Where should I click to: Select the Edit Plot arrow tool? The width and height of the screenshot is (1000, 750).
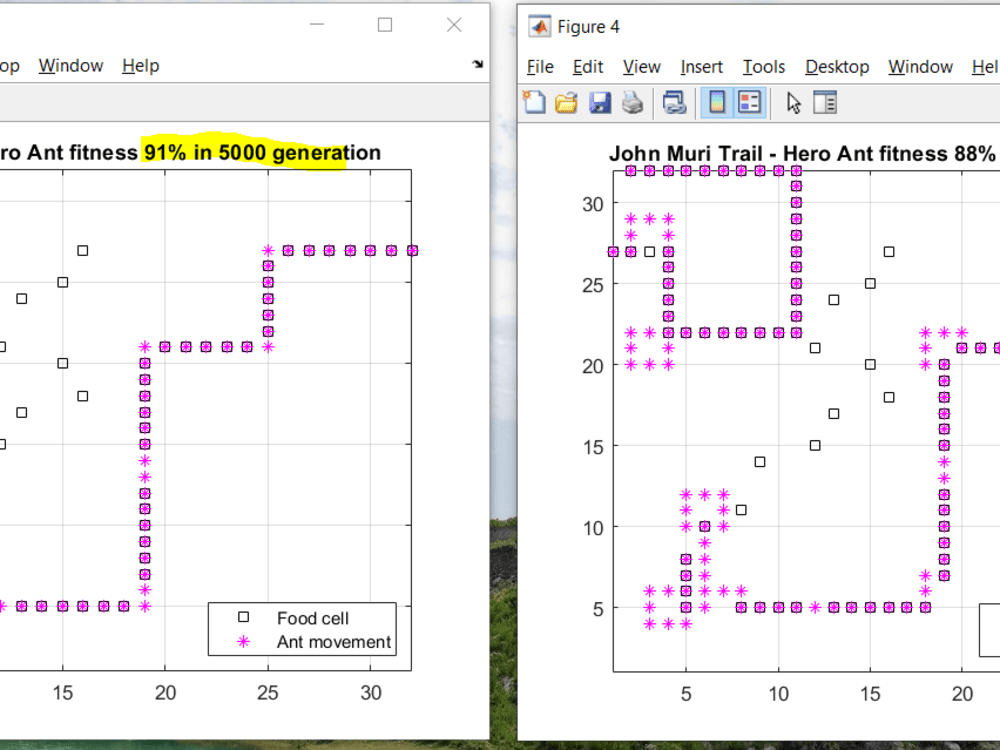793,102
